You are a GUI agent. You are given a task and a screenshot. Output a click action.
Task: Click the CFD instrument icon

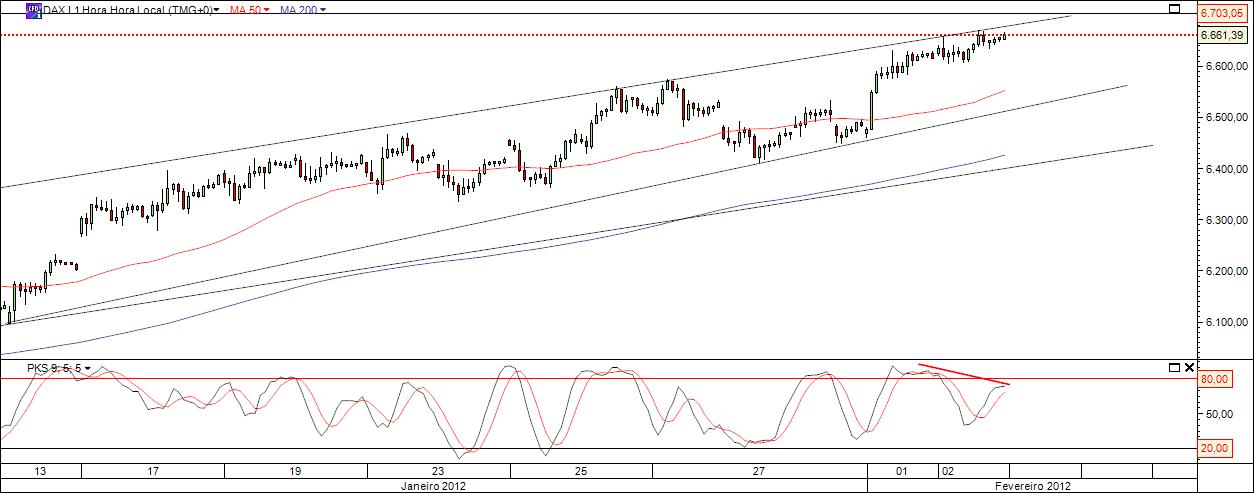pyautogui.click(x=33, y=9)
